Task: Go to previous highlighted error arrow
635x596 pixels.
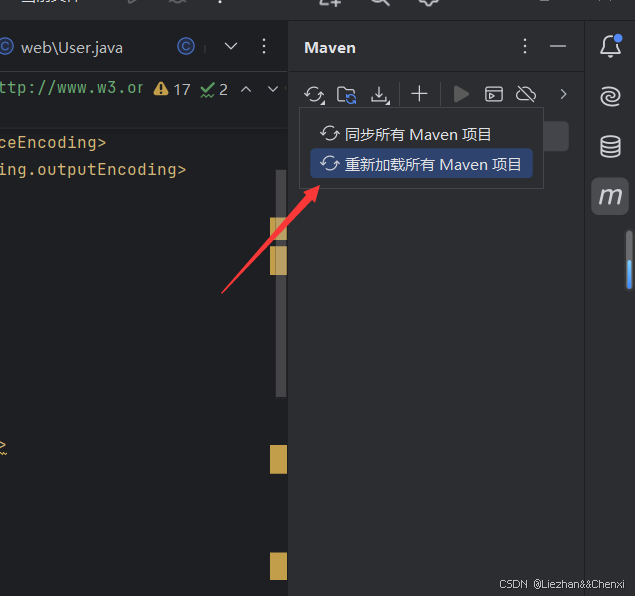Action: click(246, 89)
